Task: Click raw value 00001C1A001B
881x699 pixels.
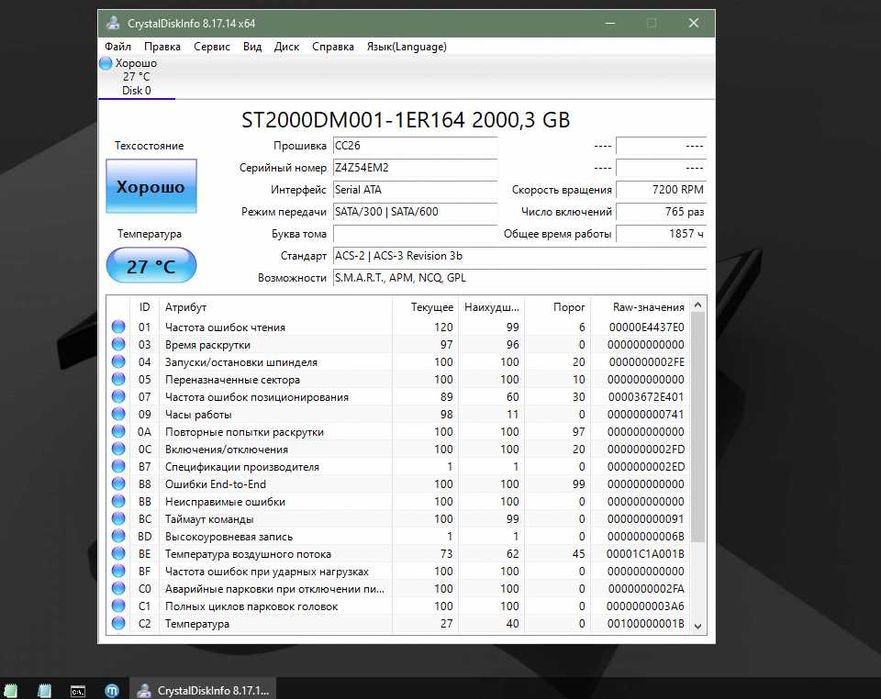Action: pos(646,553)
